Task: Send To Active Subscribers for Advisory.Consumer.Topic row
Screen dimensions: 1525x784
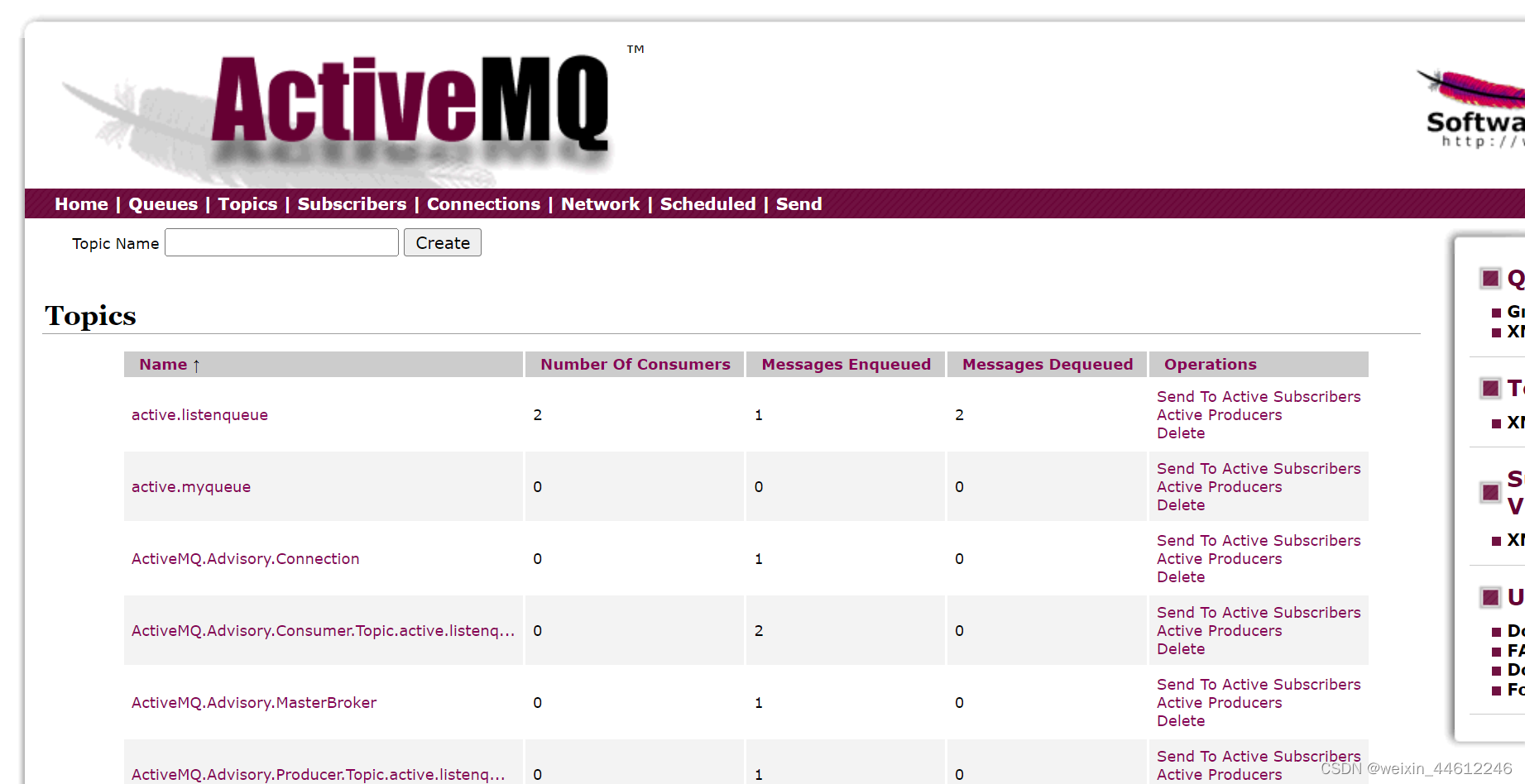Action: pyautogui.click(x=1259, y=612)
